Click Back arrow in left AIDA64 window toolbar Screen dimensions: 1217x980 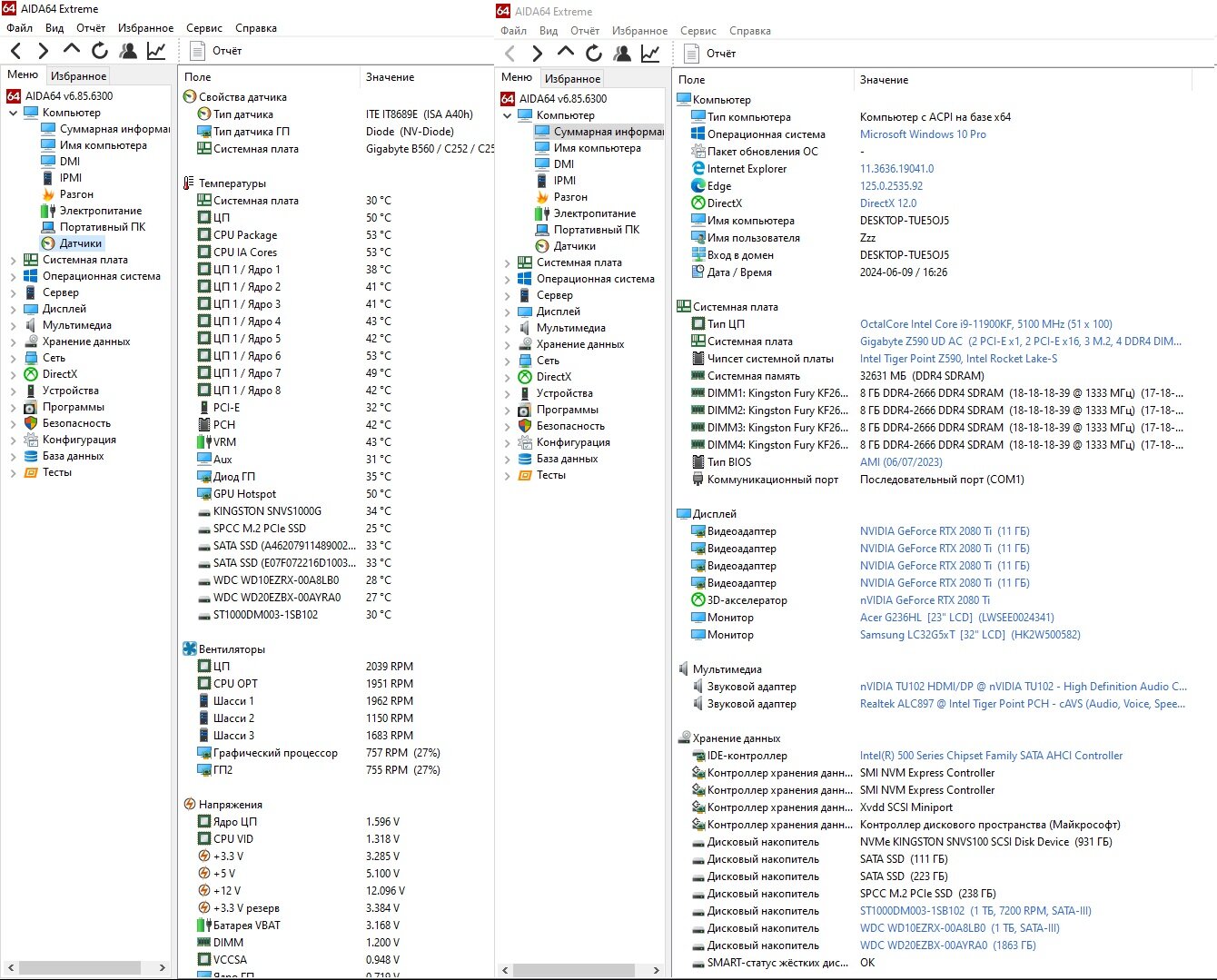coord(15,51)
